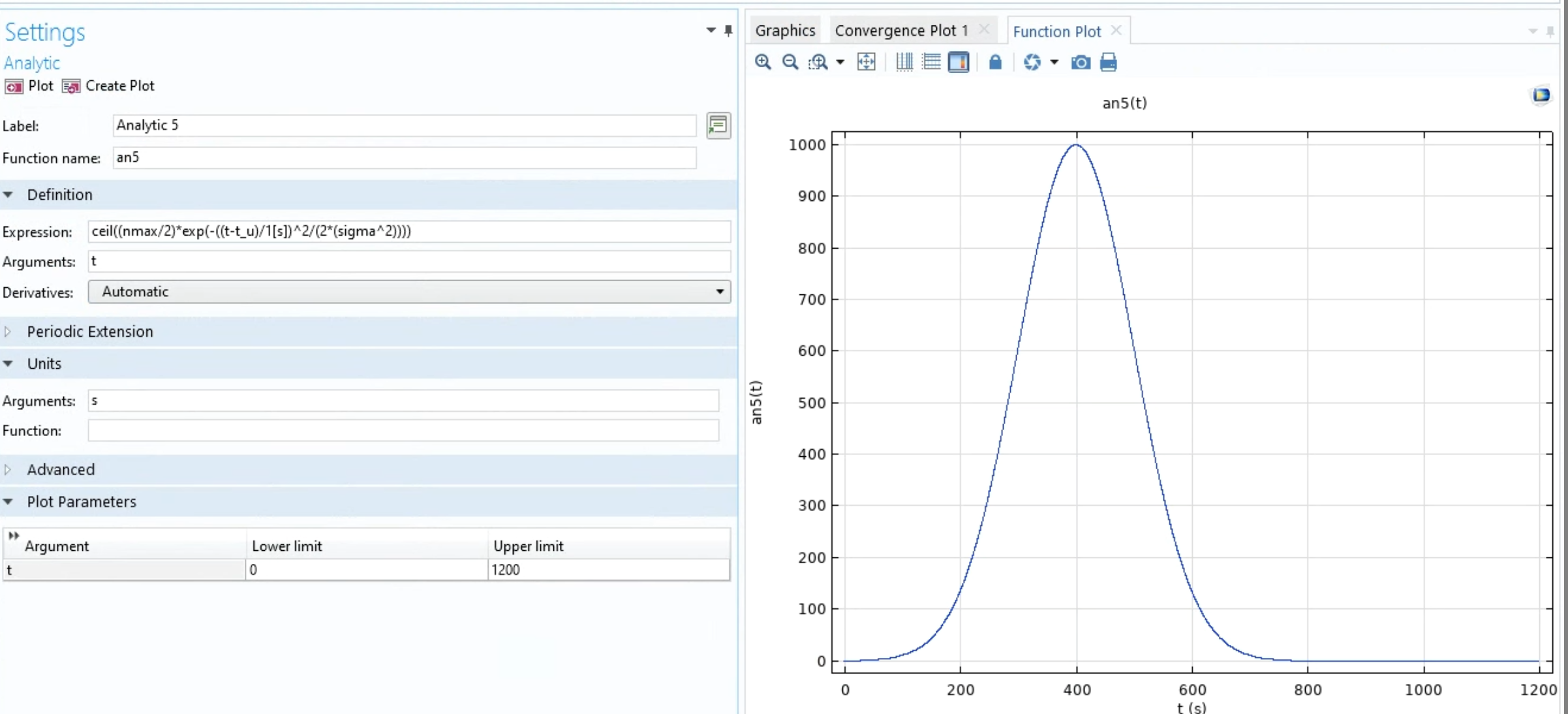Expand the Periodic Extension section

click(x=89, y=332)
